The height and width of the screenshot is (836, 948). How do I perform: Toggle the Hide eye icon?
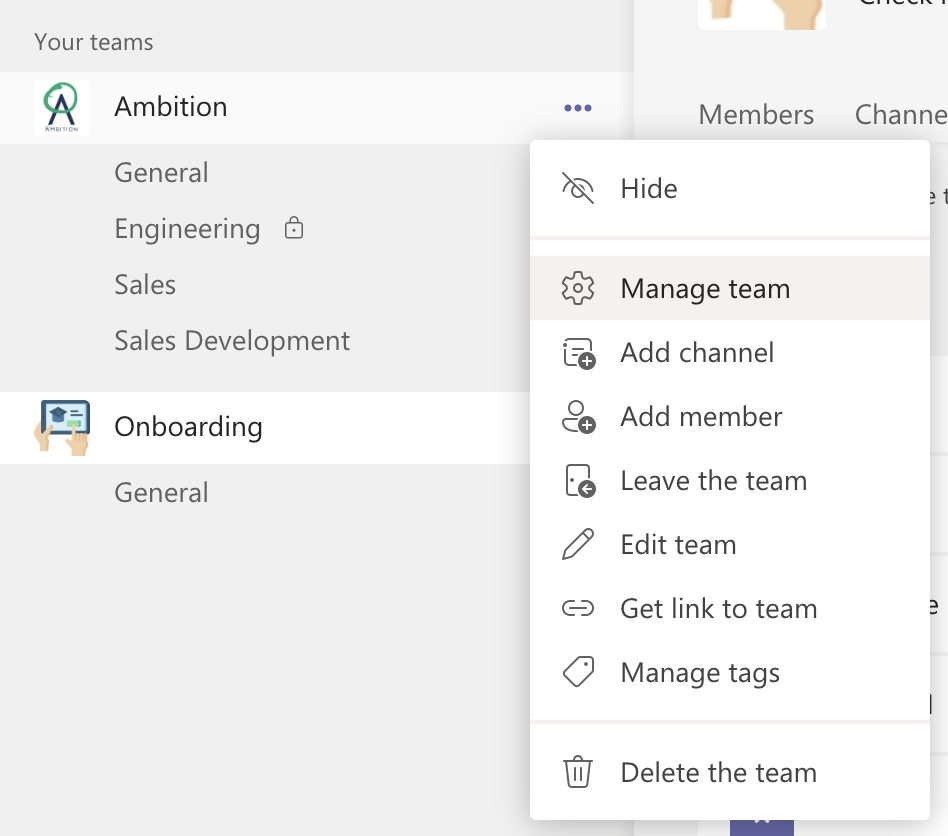(578, 189)
